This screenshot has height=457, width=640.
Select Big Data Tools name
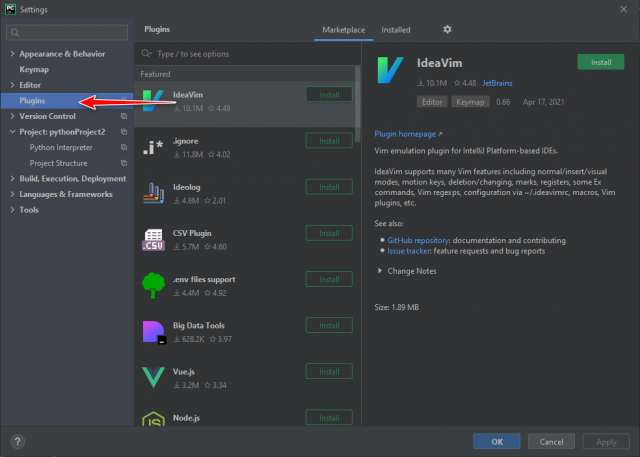click(x=199, y=325)
